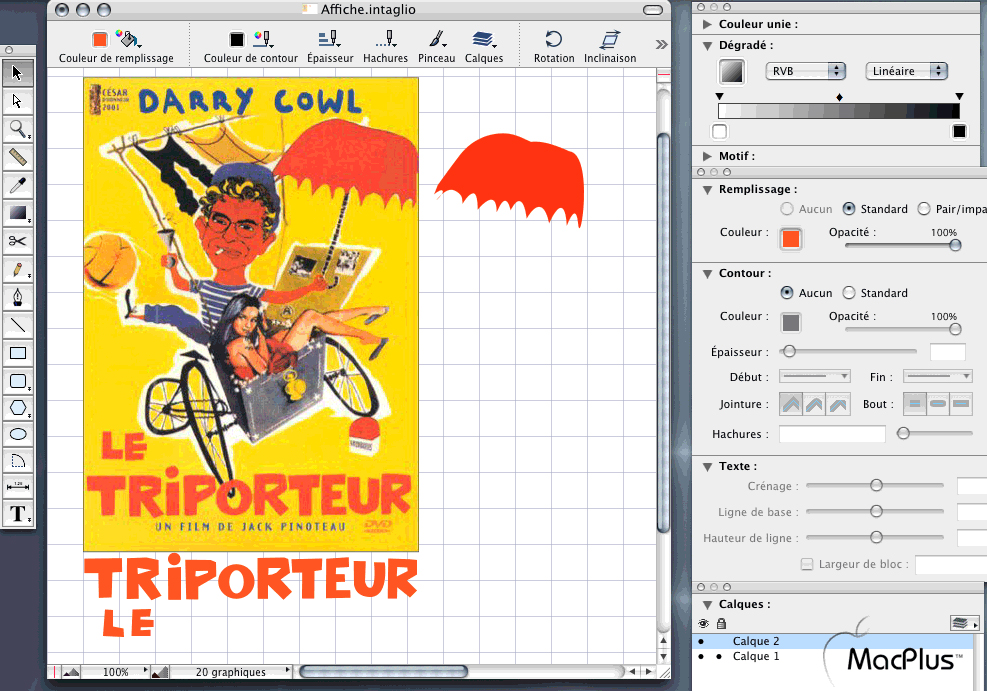Collapse the Calques section
The width and height of the screenshot is (987, 691).
(707, 605)
